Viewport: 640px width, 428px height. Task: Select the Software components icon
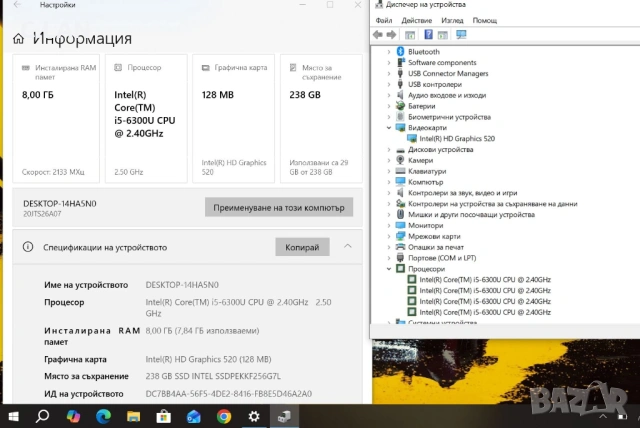(400, 62)
